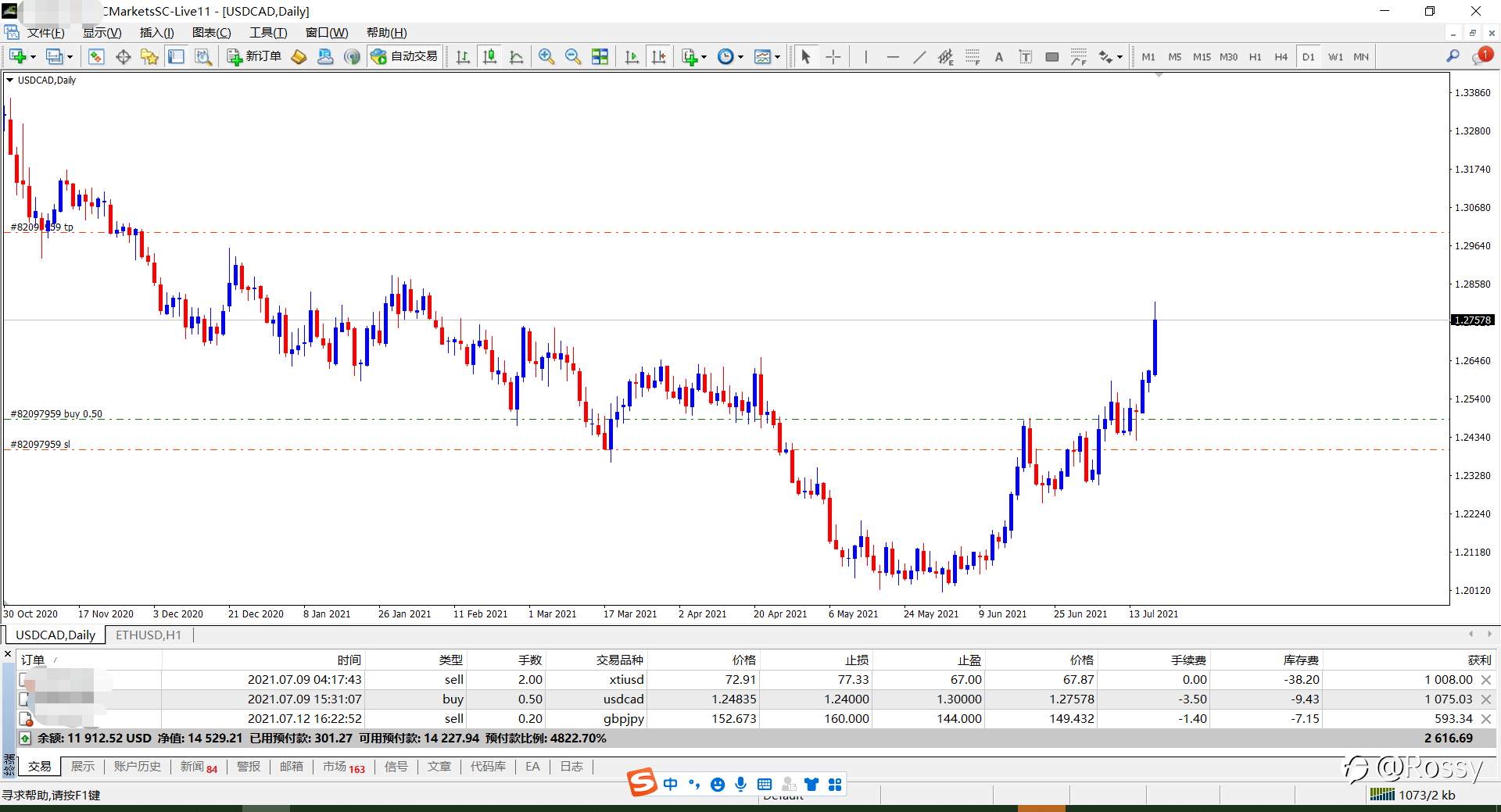Click the zoom out magnifier icon

tap(573, 57)
